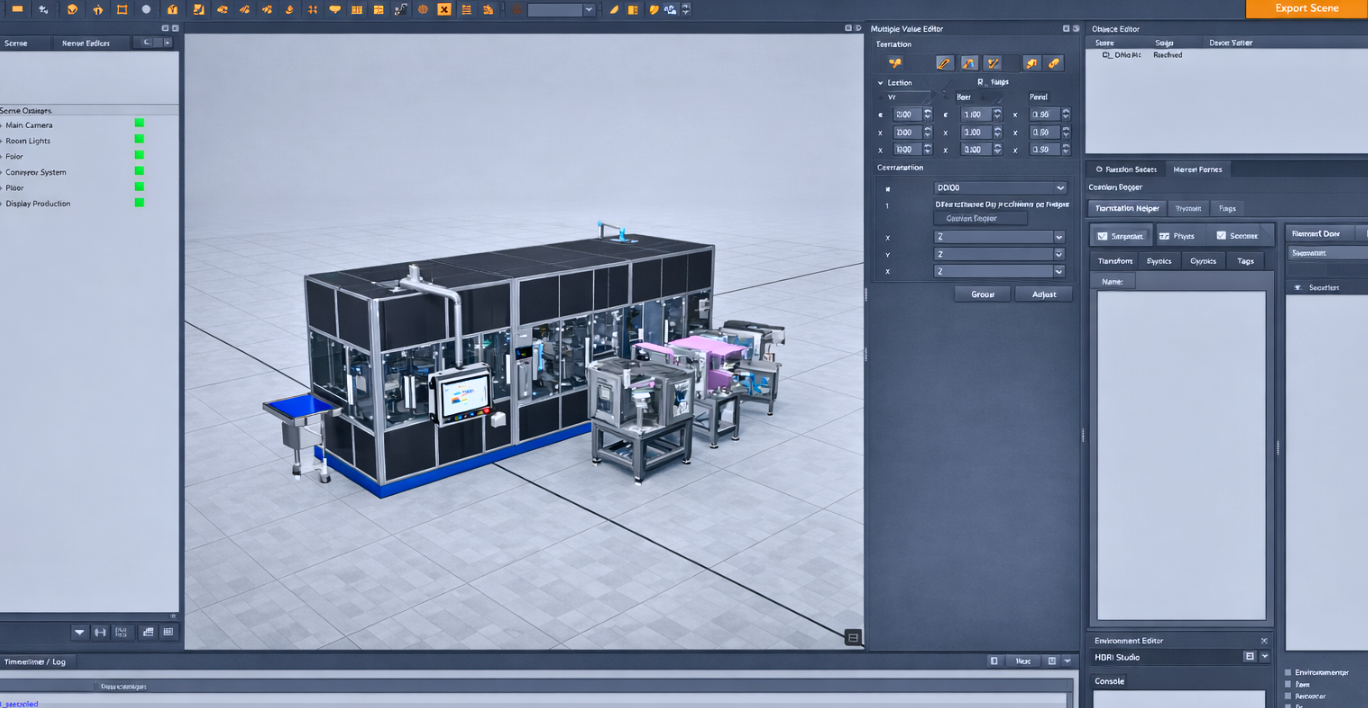Viewport: 1368px width, 708px height.
Task: Open the Transform tab in the helper panel
Action: [1115, 261]
